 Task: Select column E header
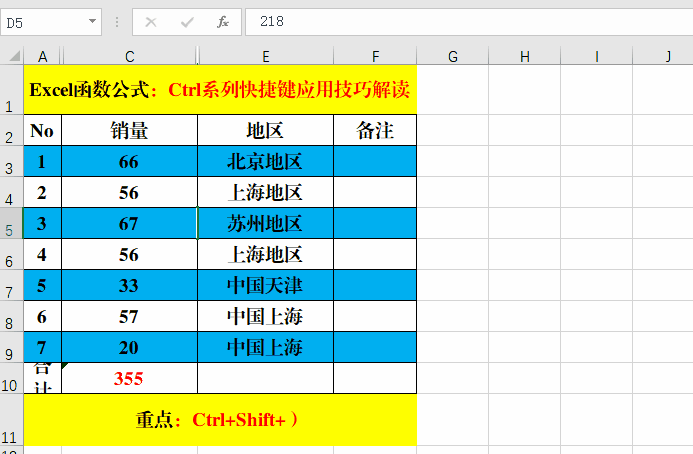pos(266,57)
